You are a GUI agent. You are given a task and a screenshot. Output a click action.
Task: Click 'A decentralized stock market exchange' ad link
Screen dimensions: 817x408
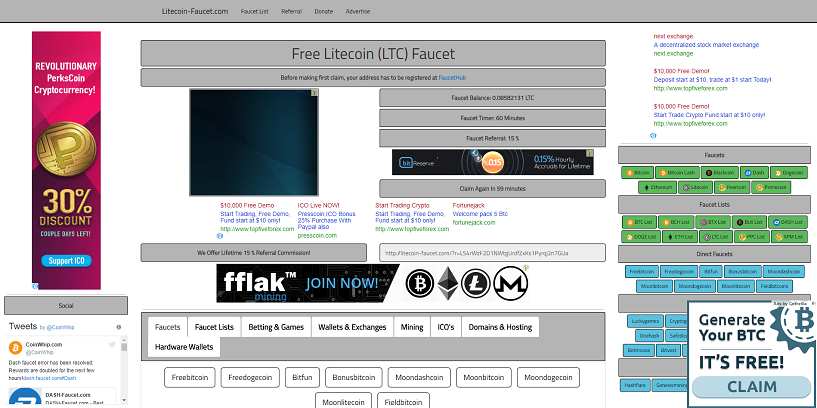(x=706, y=45)
